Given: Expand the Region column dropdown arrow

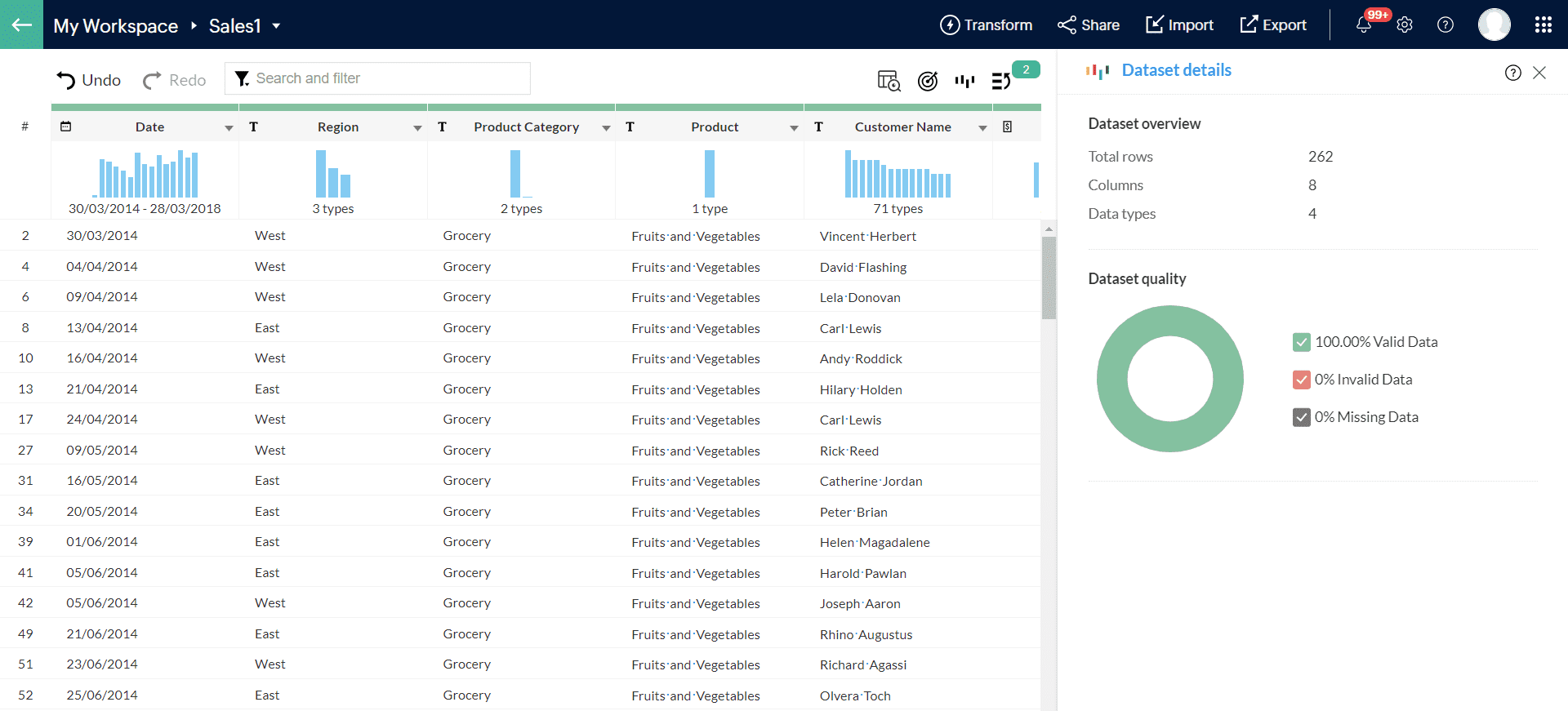Looking at the screenshot, I should click(x=417, y=128).
